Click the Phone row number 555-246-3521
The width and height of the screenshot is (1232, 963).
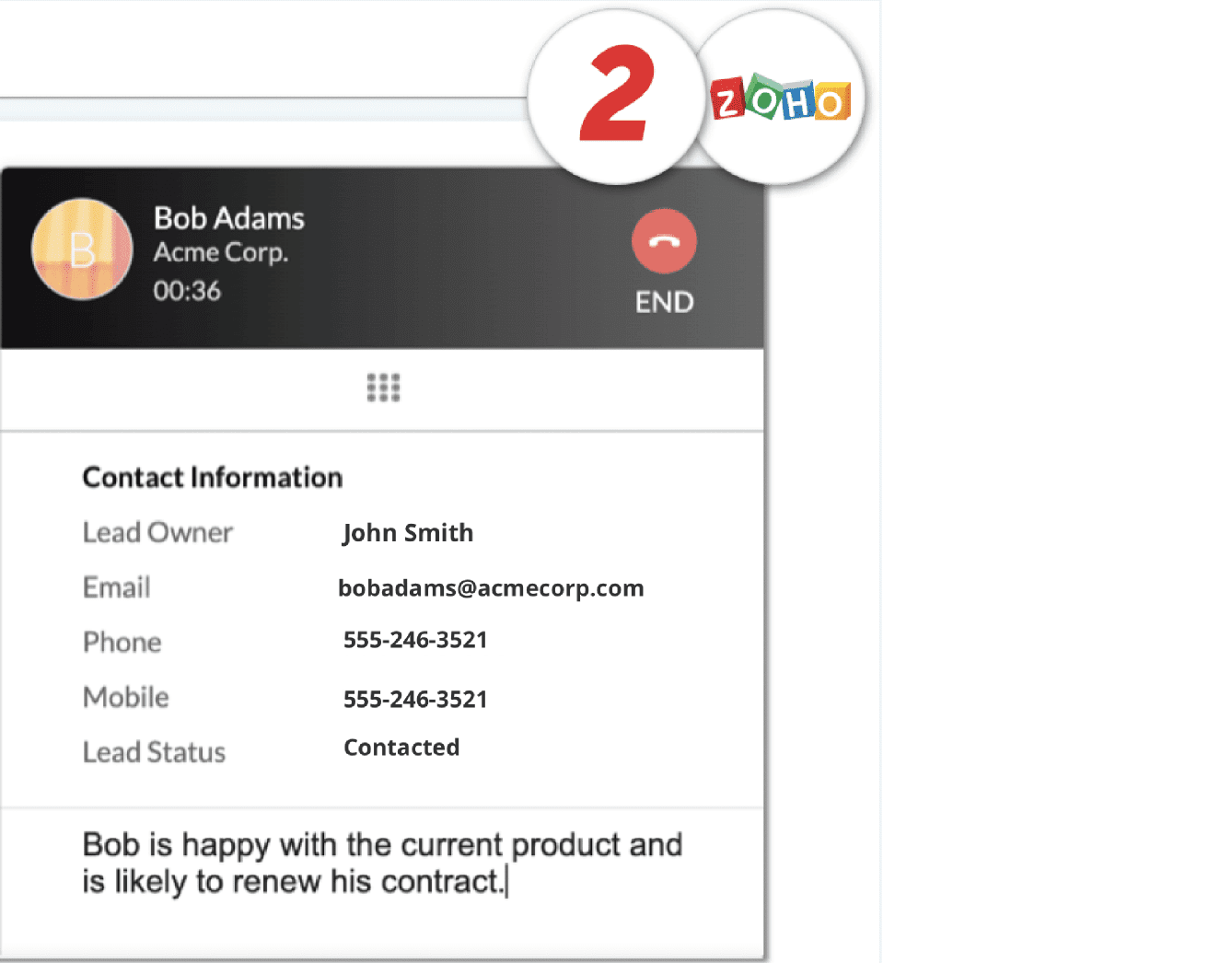[415, 640]
